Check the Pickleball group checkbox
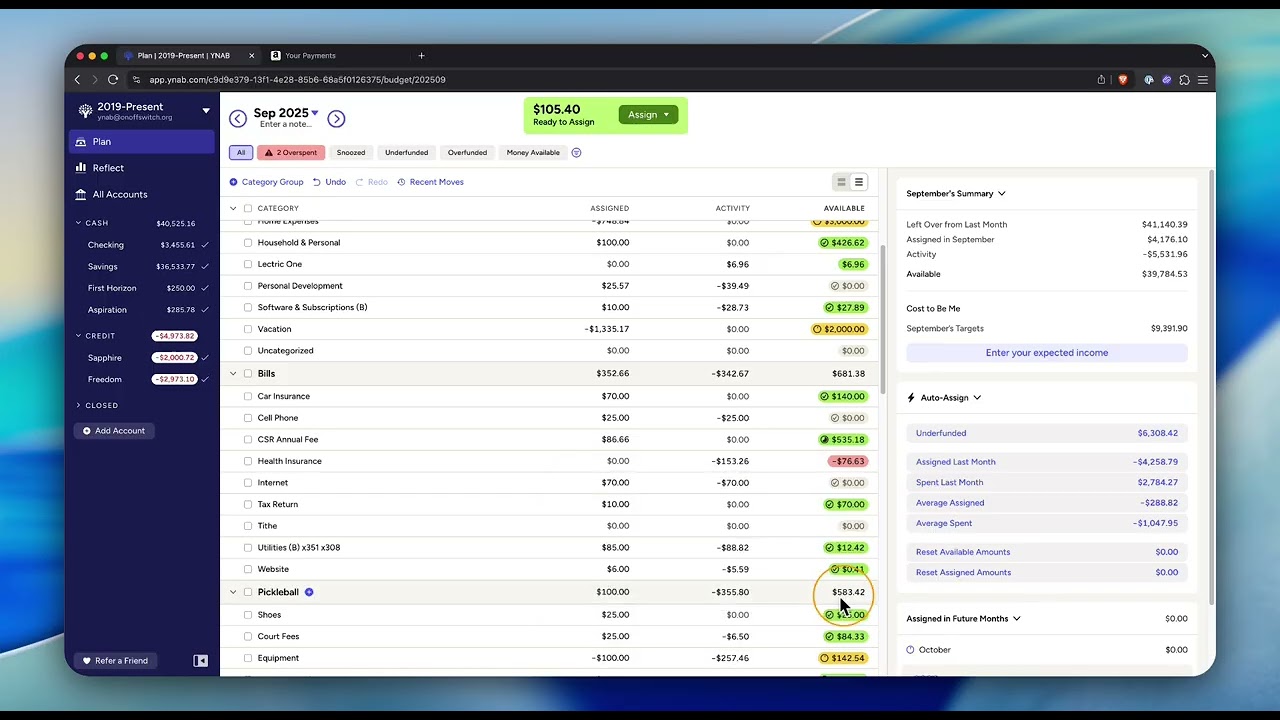The width and height of the screenshot is (1280, 720). coord(248,592)
